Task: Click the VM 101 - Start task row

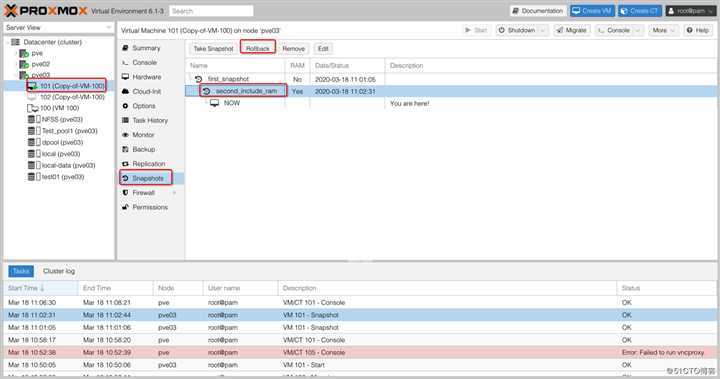Action: click(360, 365)
